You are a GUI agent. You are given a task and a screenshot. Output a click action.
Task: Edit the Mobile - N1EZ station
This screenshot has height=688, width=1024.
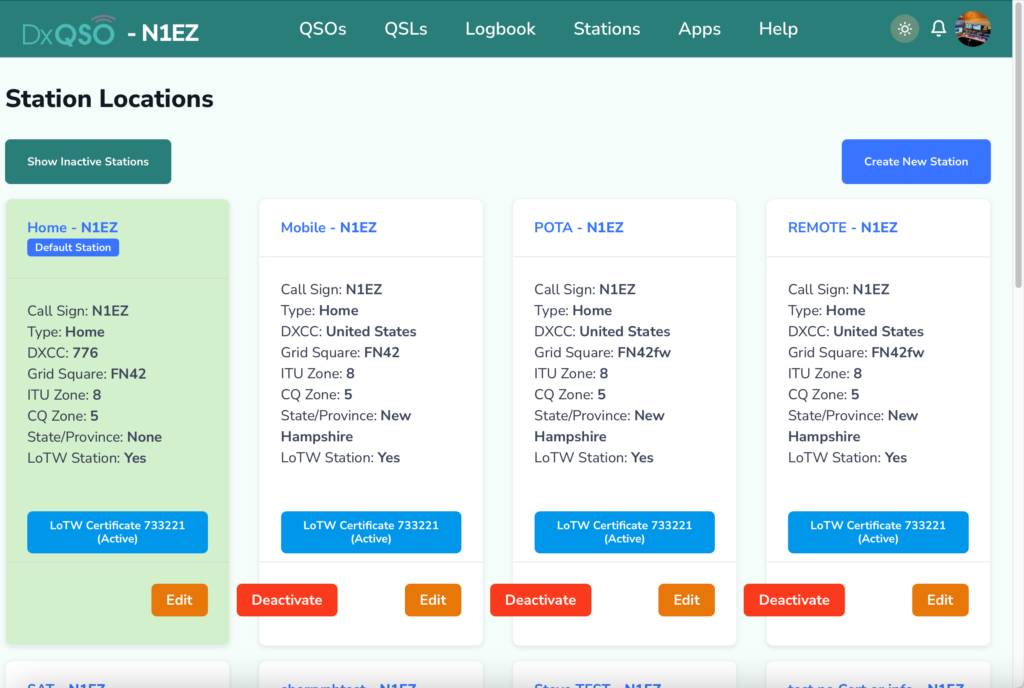coord(433,600)
